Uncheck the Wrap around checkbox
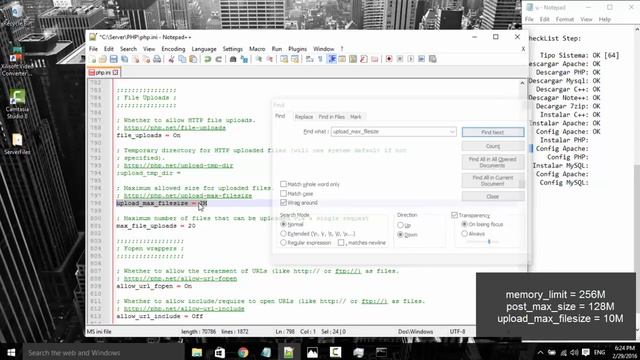The width and height of the screenshot is (640, 360). pos(283,202)
